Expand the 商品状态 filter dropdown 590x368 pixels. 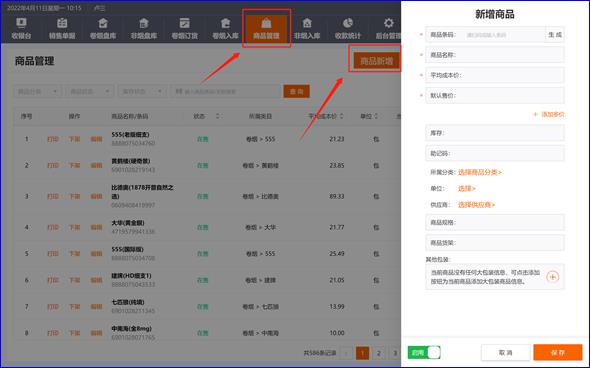click(89, 91)
